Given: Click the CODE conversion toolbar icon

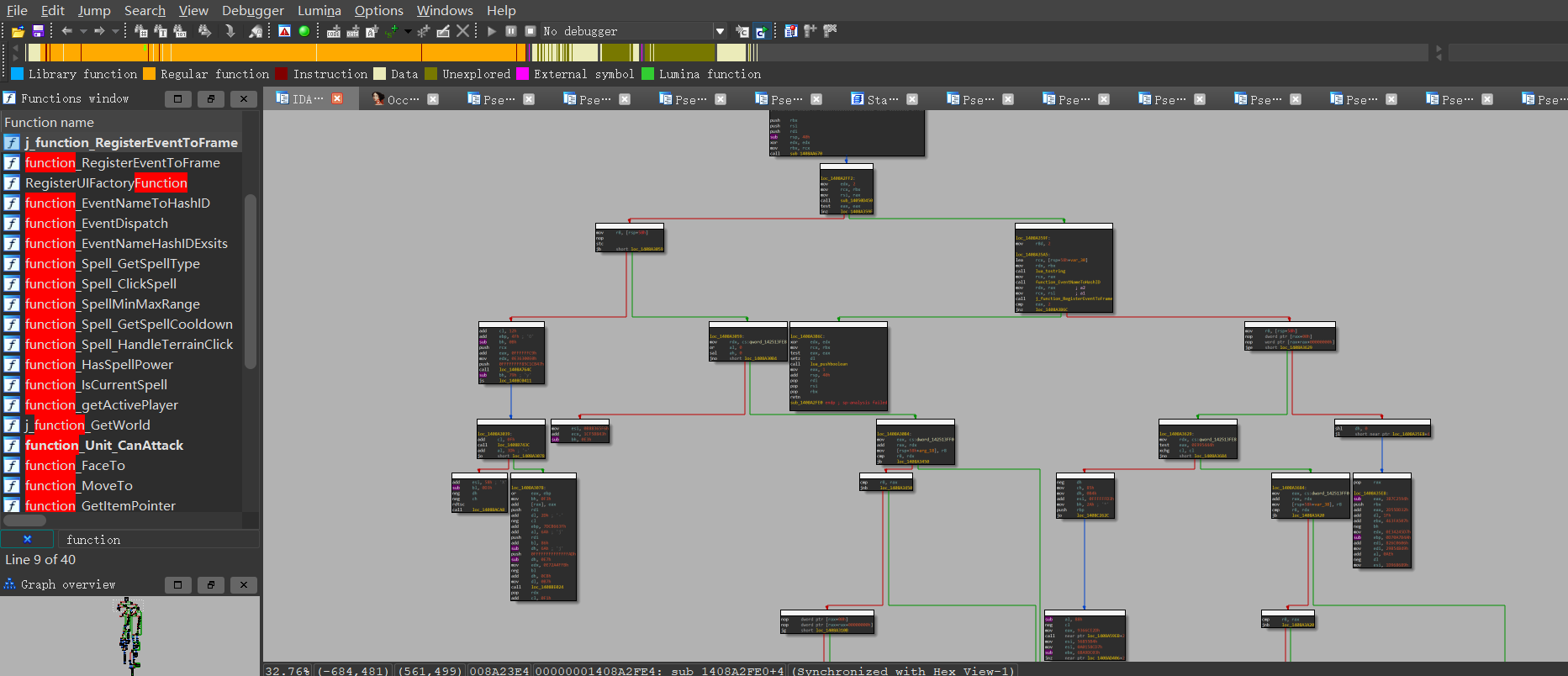Looking at the screenshot, I should (x=334, y=31).
